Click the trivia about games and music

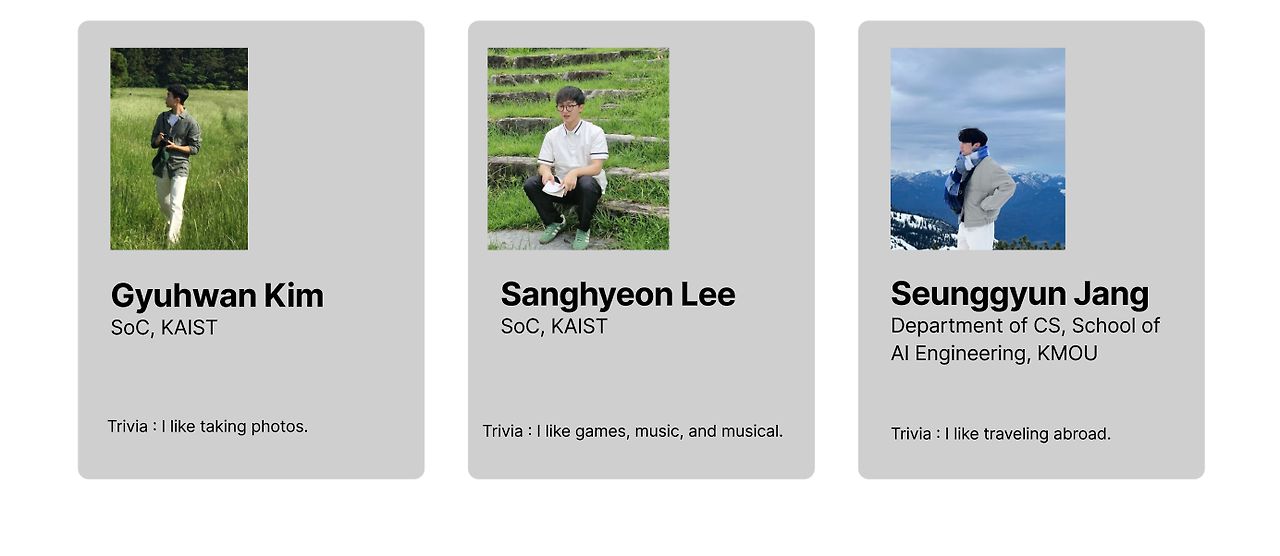(x=633, y=432)
